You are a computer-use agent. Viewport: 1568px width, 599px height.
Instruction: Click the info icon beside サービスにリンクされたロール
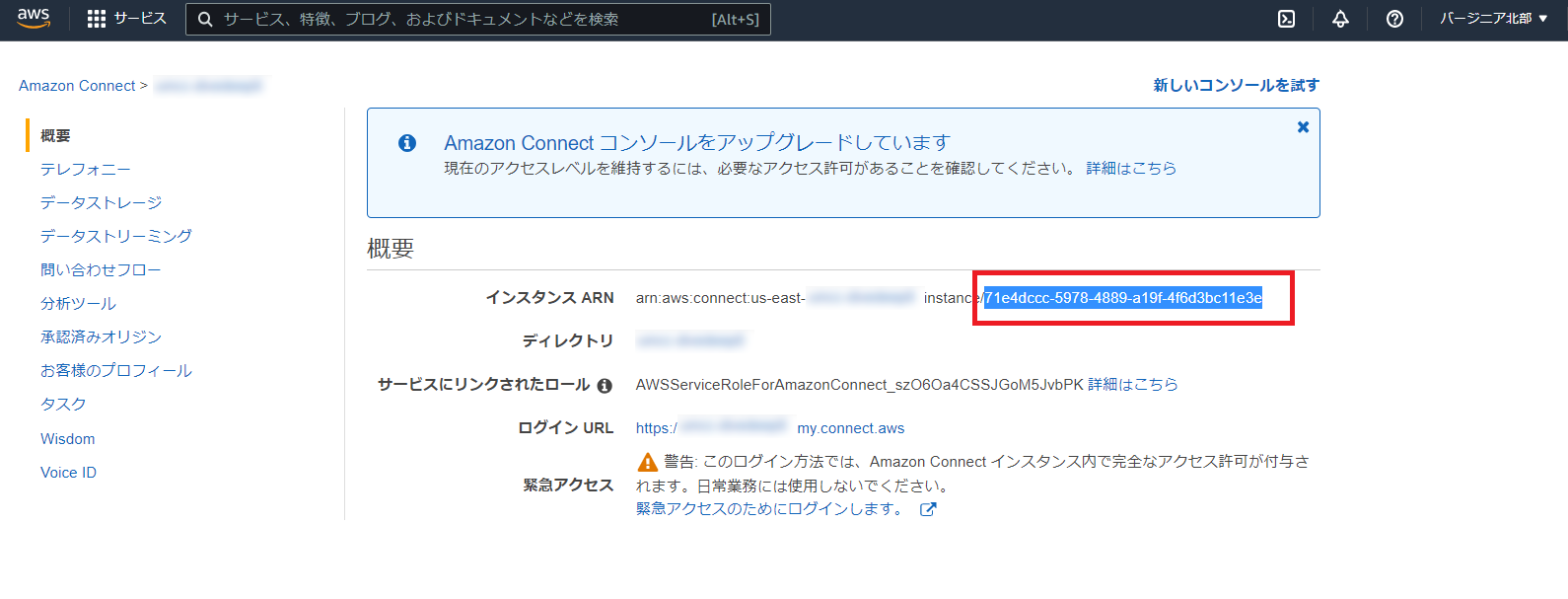tap(605, 386)
